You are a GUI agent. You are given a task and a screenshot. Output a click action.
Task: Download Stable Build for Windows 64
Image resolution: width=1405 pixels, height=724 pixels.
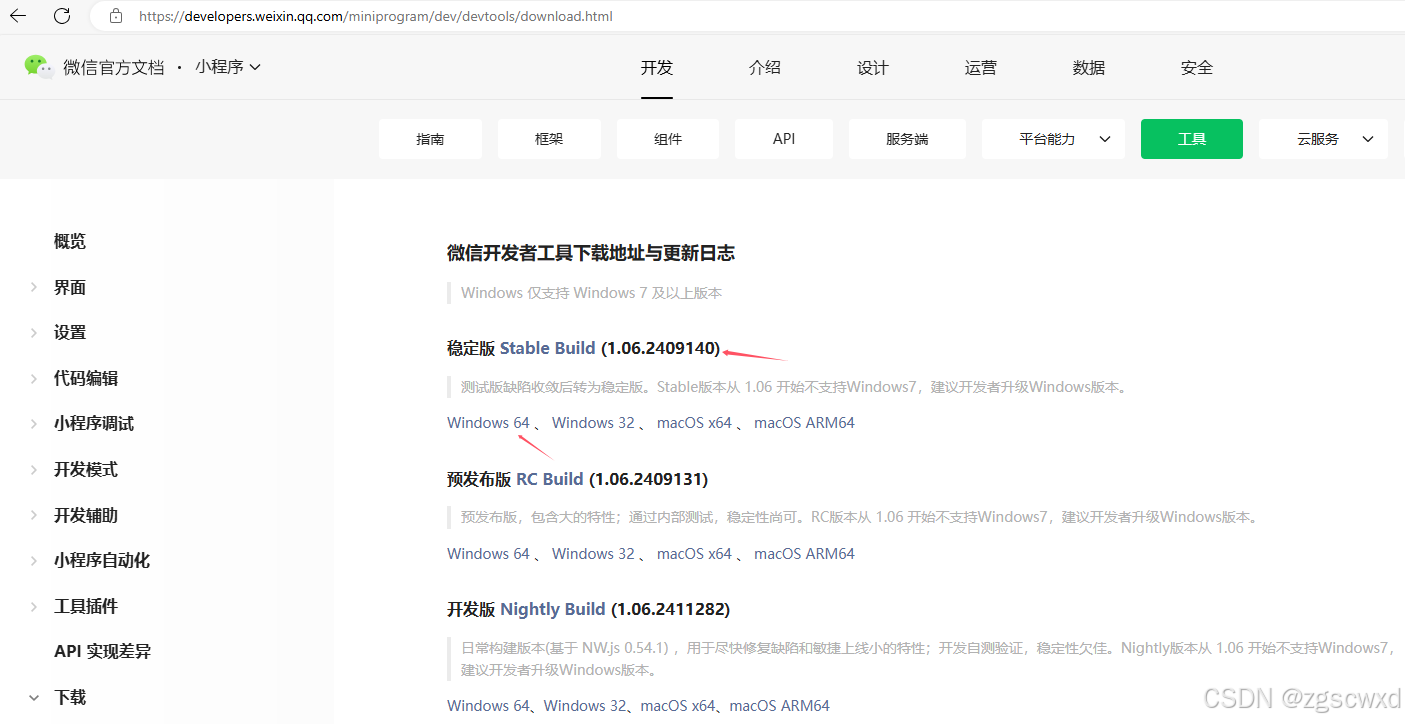pyautogui.click(x=488, y=423)
